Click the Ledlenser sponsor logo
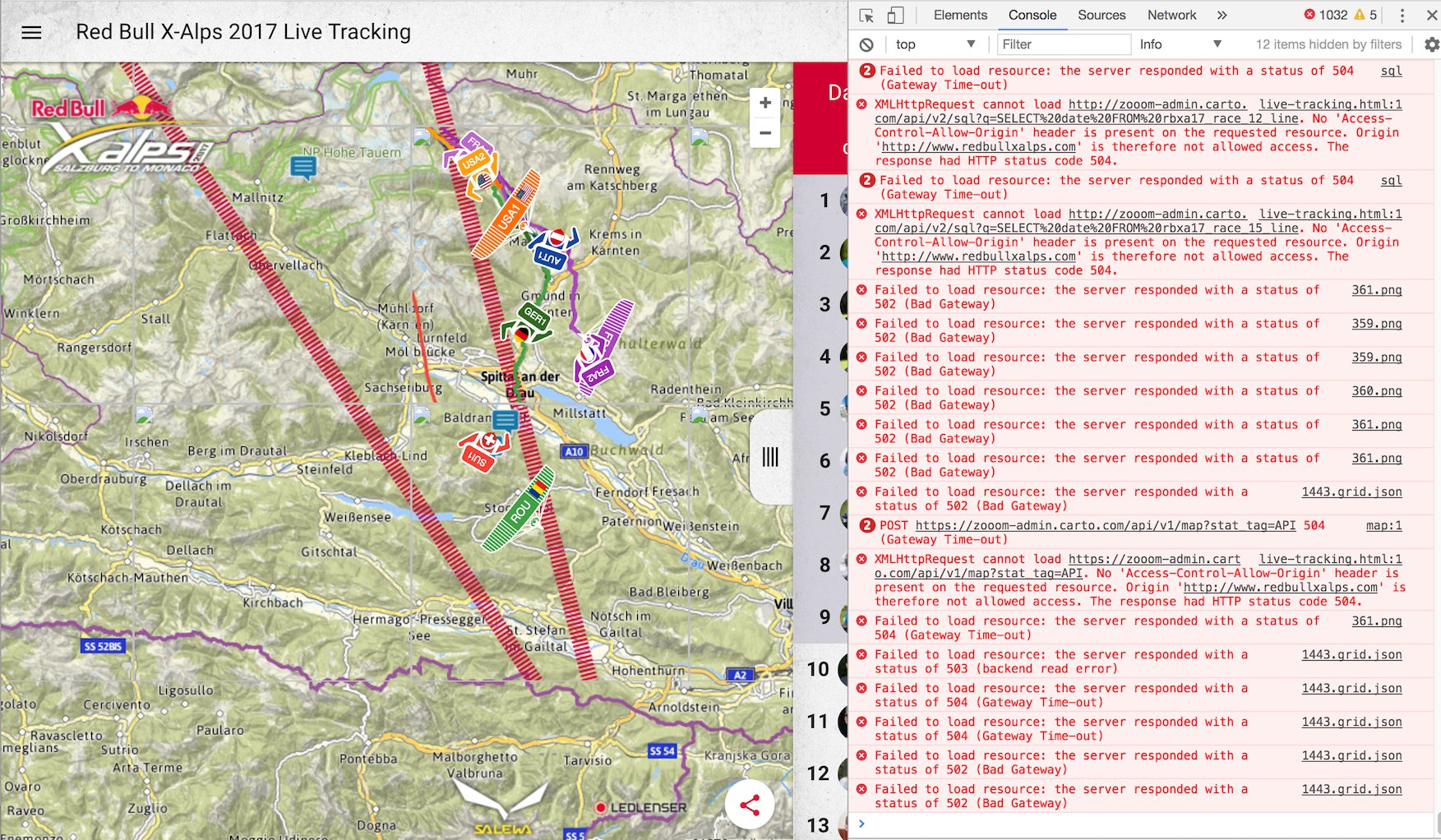This screenshot has width=1441, height=840. tap(641, 808)
